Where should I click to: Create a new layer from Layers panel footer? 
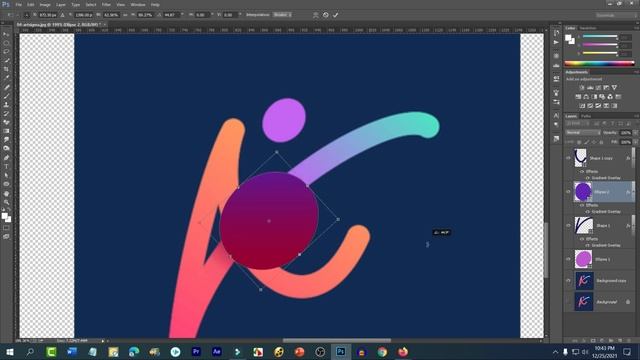pos(620,340)
